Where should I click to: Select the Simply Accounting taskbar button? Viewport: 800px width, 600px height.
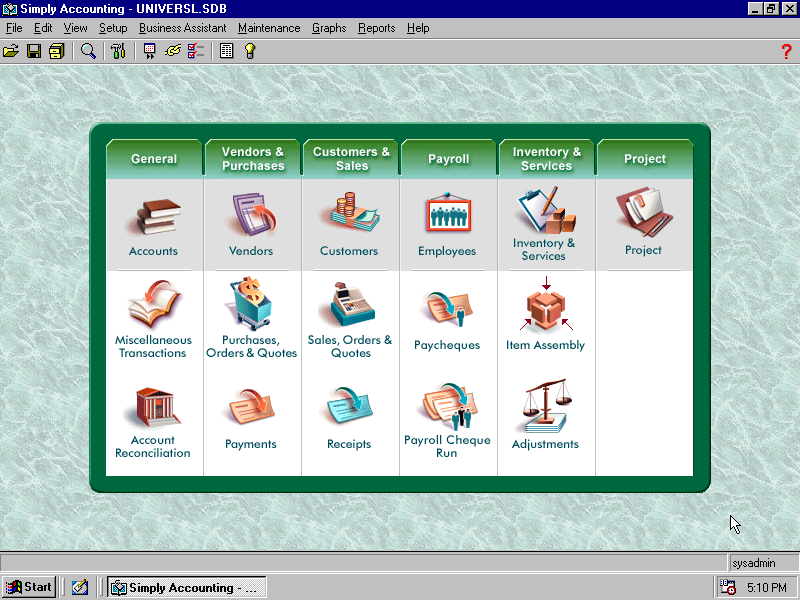tap(187, 587)
